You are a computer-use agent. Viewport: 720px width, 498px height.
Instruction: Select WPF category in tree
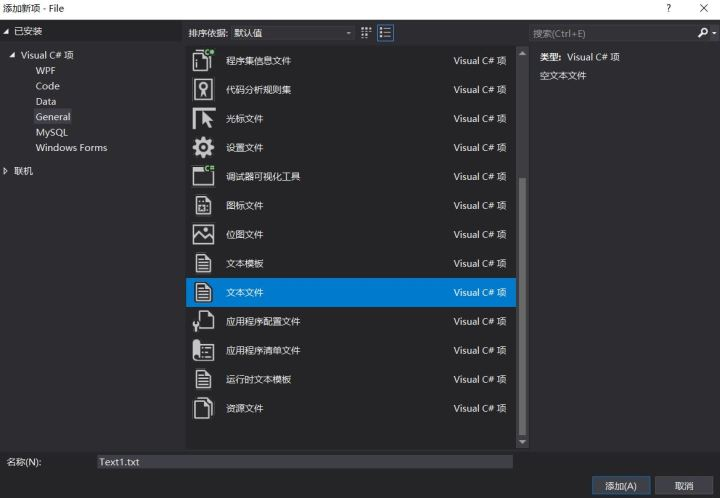click(45, 71)
